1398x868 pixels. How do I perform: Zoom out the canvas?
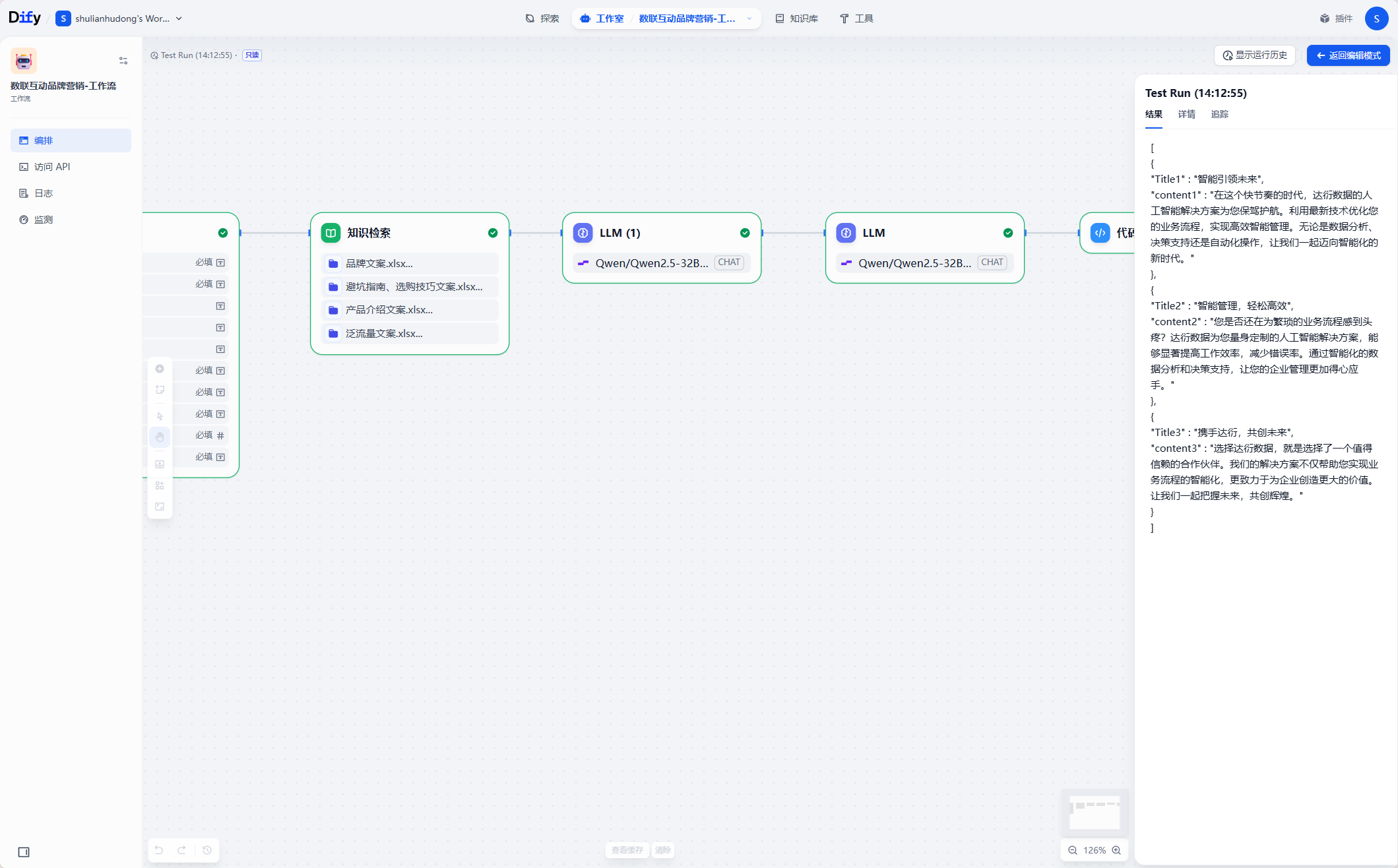pos(1073,850)
